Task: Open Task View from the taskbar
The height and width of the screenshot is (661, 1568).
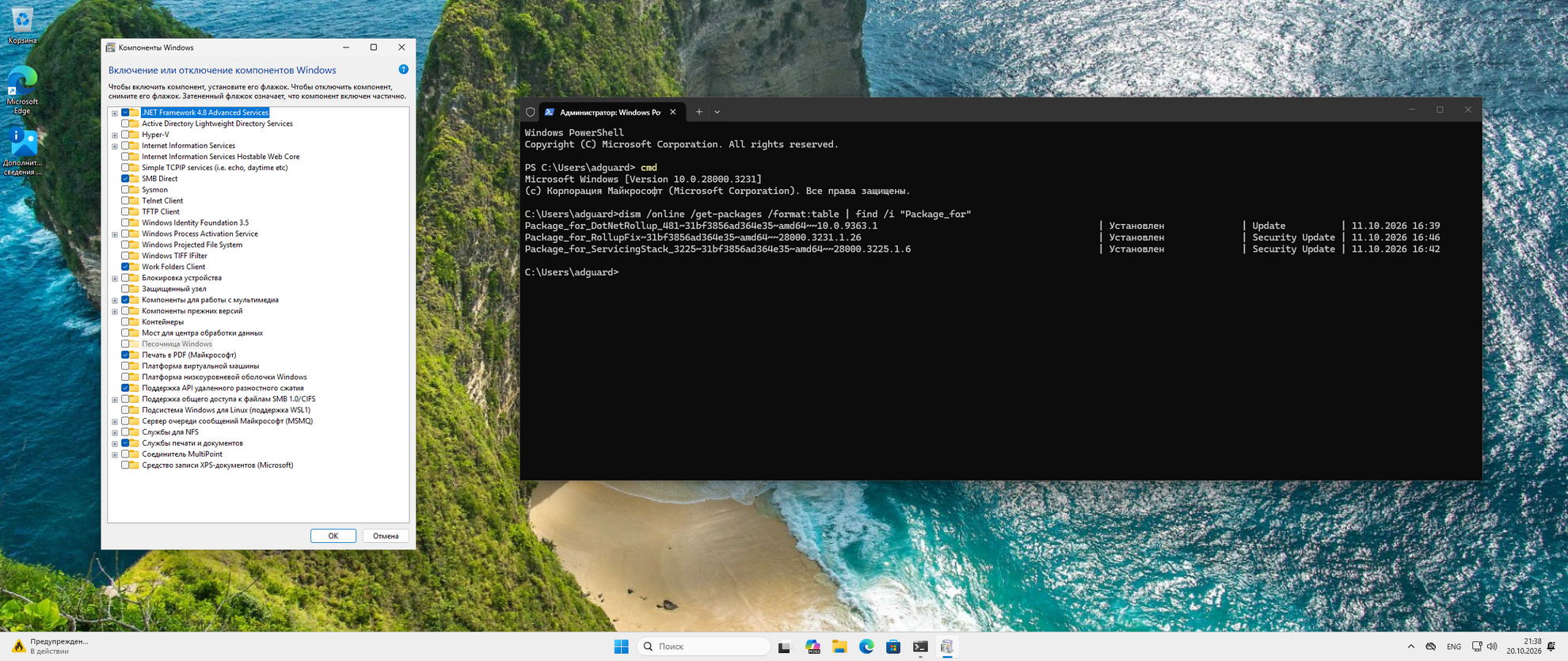Action: [x=784, y=647]
